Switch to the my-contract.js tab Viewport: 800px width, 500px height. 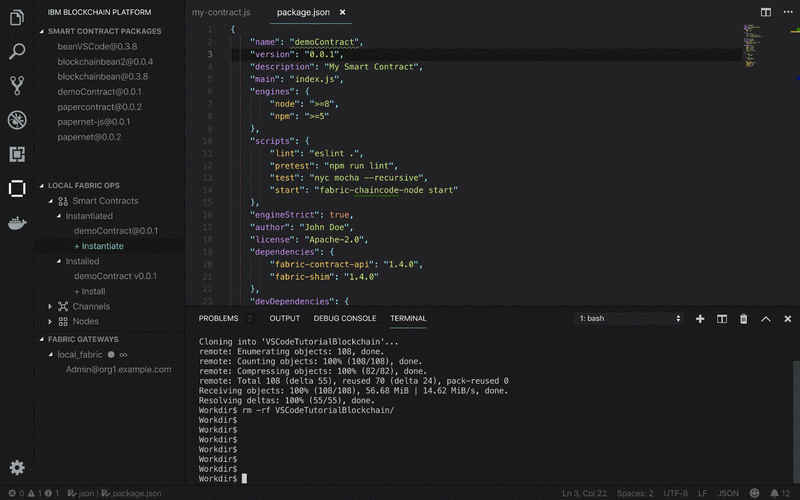tap(221, 13)
